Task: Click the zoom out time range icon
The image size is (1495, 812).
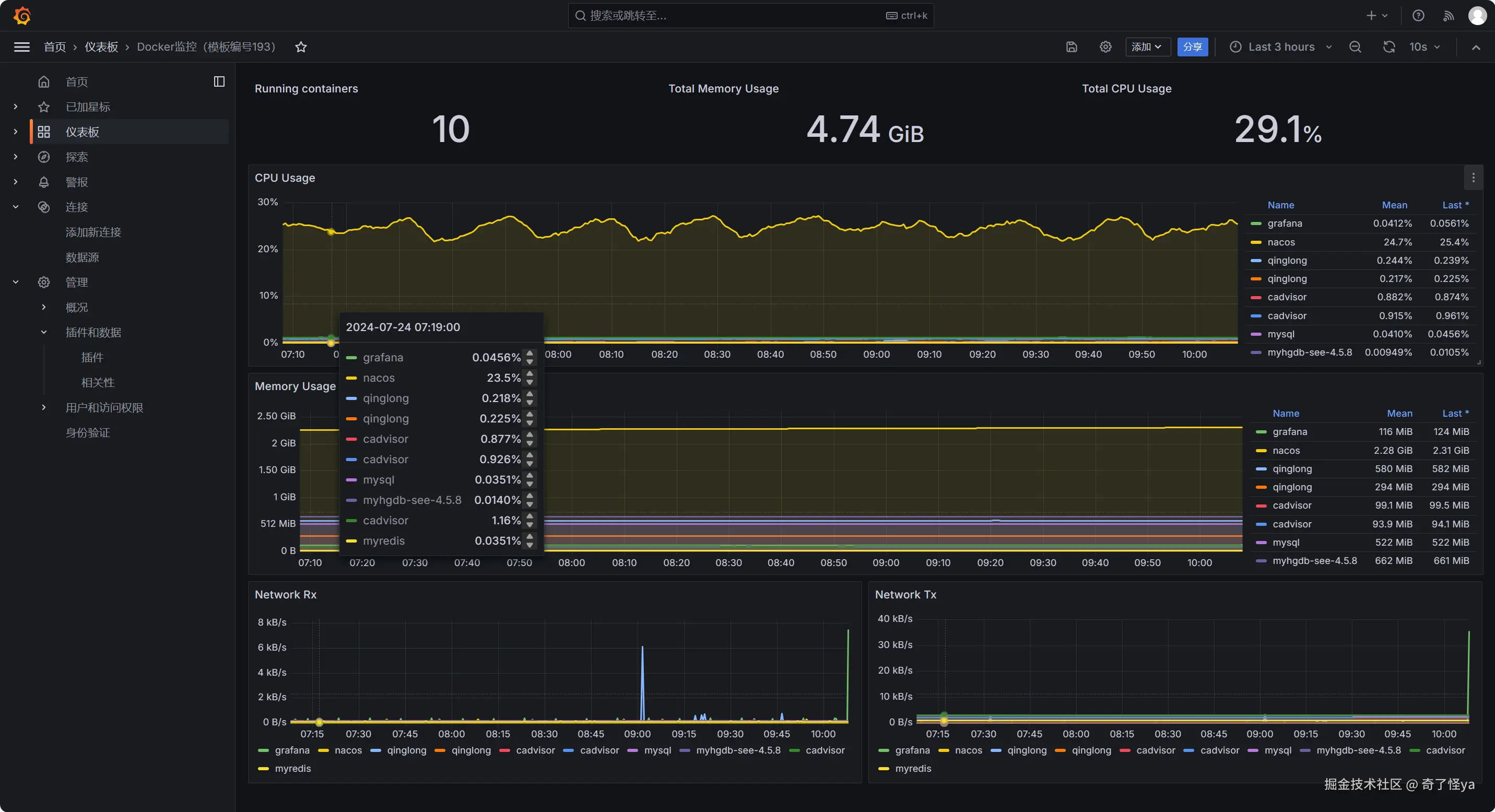Action: click(x=1355, y=47)
